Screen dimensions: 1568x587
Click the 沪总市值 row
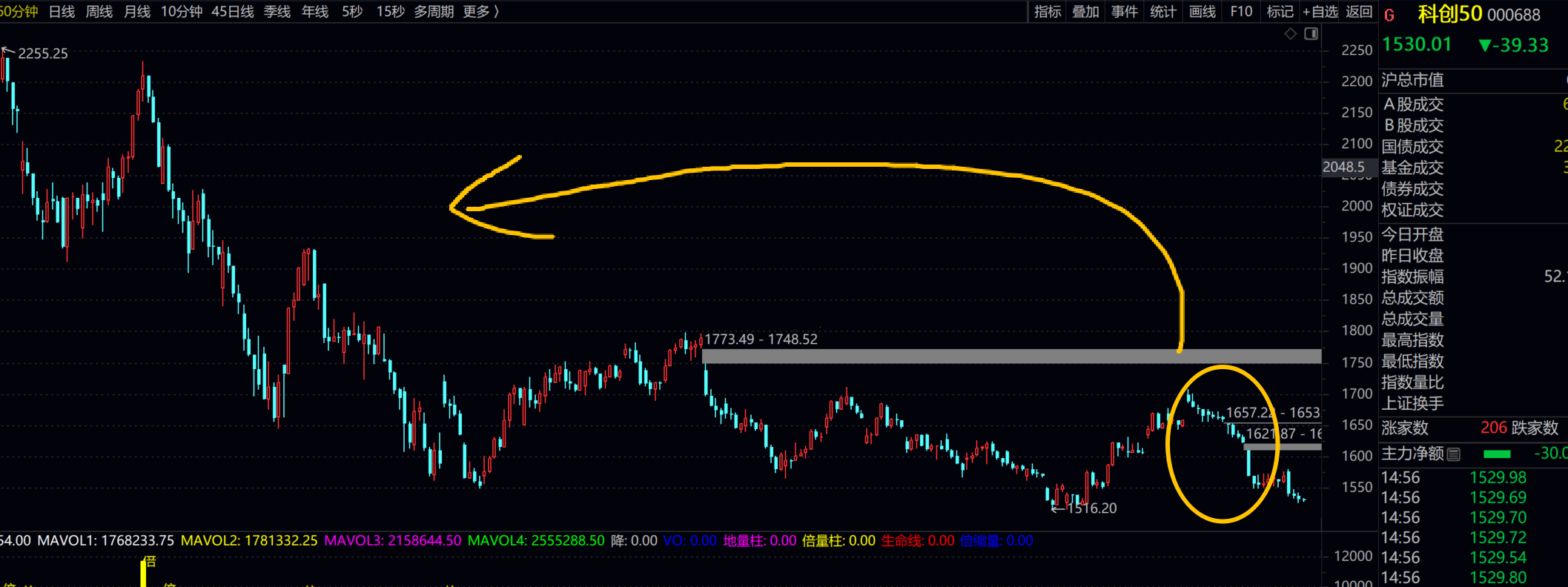click(1473, 80)
